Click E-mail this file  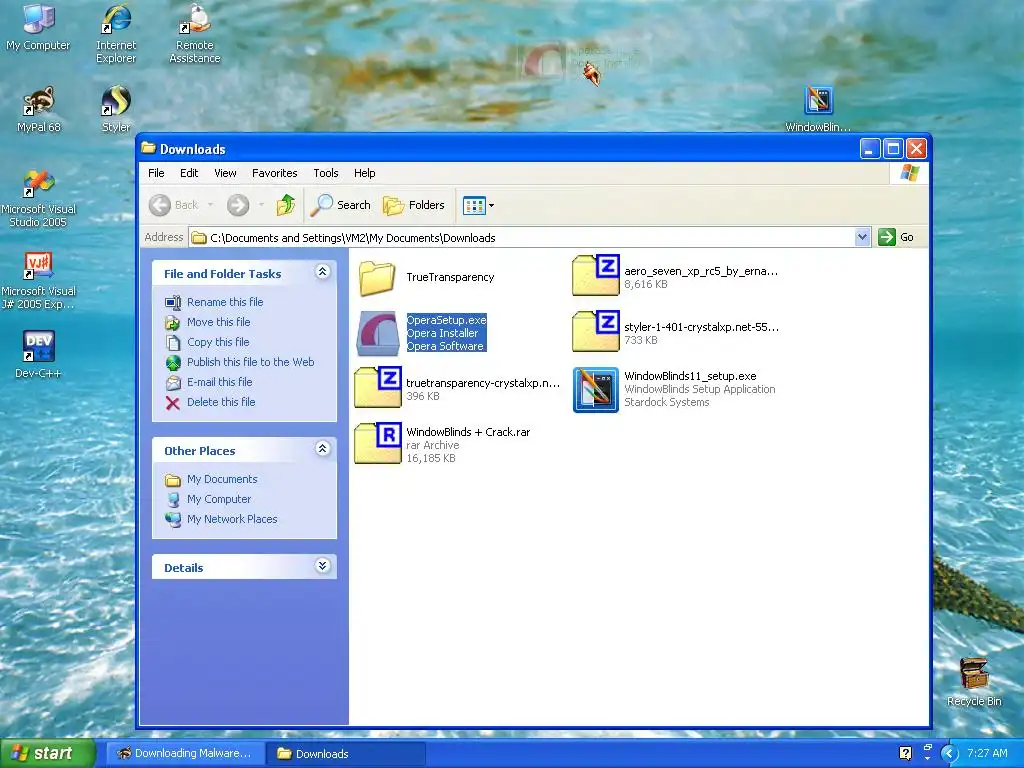click(x=219, y=382)
